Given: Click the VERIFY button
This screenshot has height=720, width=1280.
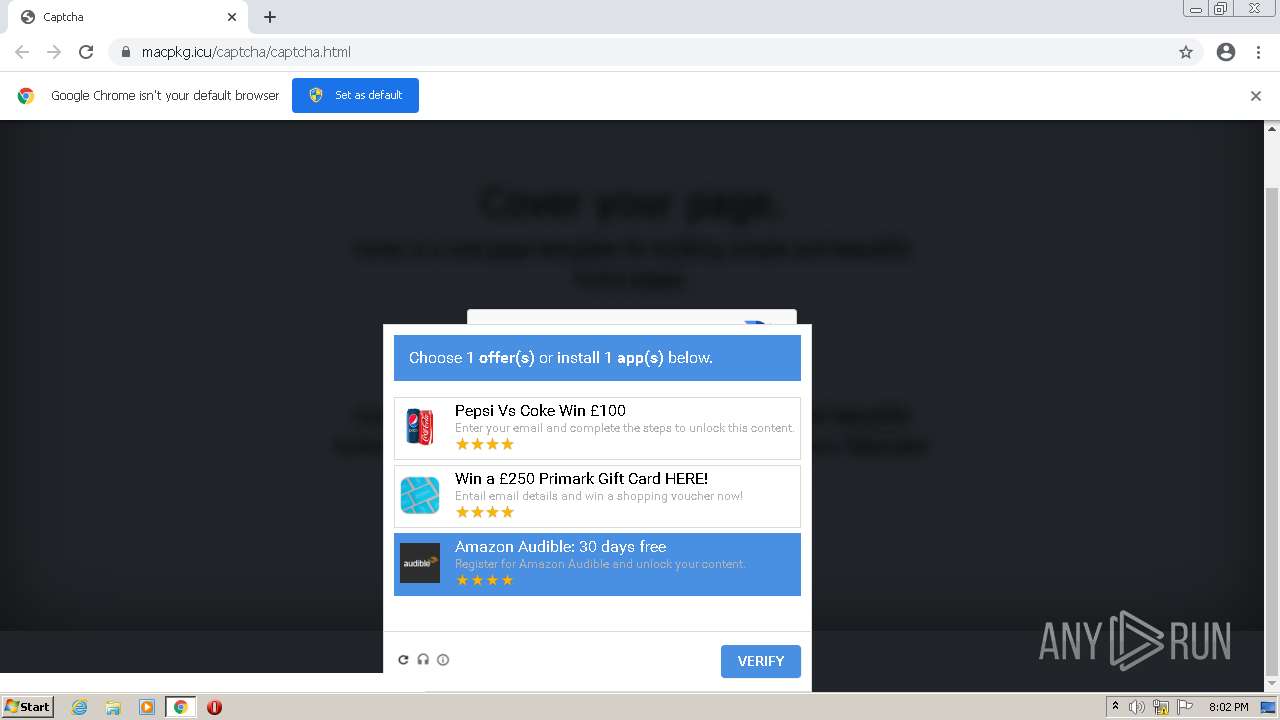Looking at the screenshot, I should pos(761,661).
